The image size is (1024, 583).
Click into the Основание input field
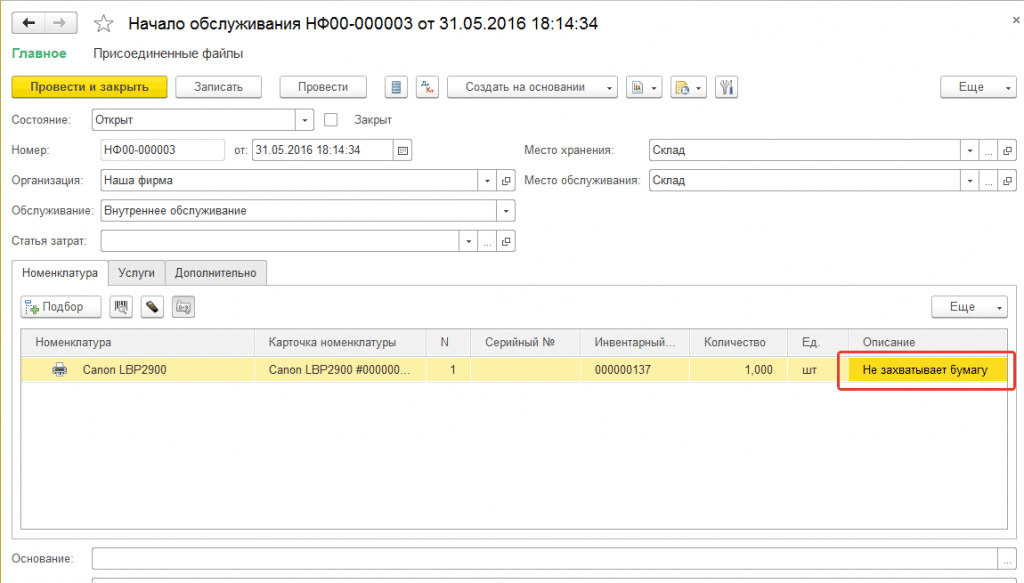pos(545,559)
